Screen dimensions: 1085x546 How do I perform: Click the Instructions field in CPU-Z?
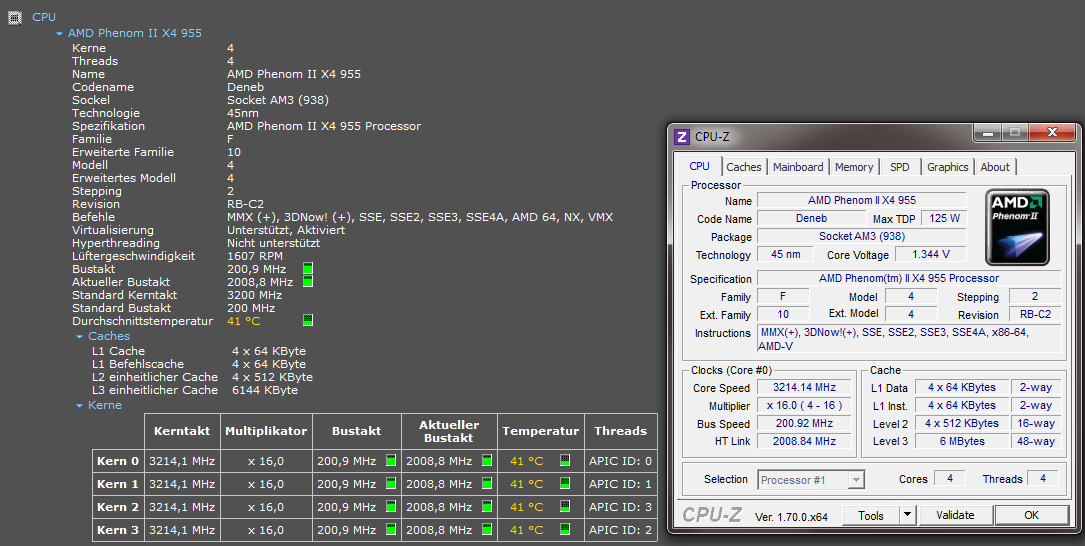click(x=909, y=339)
